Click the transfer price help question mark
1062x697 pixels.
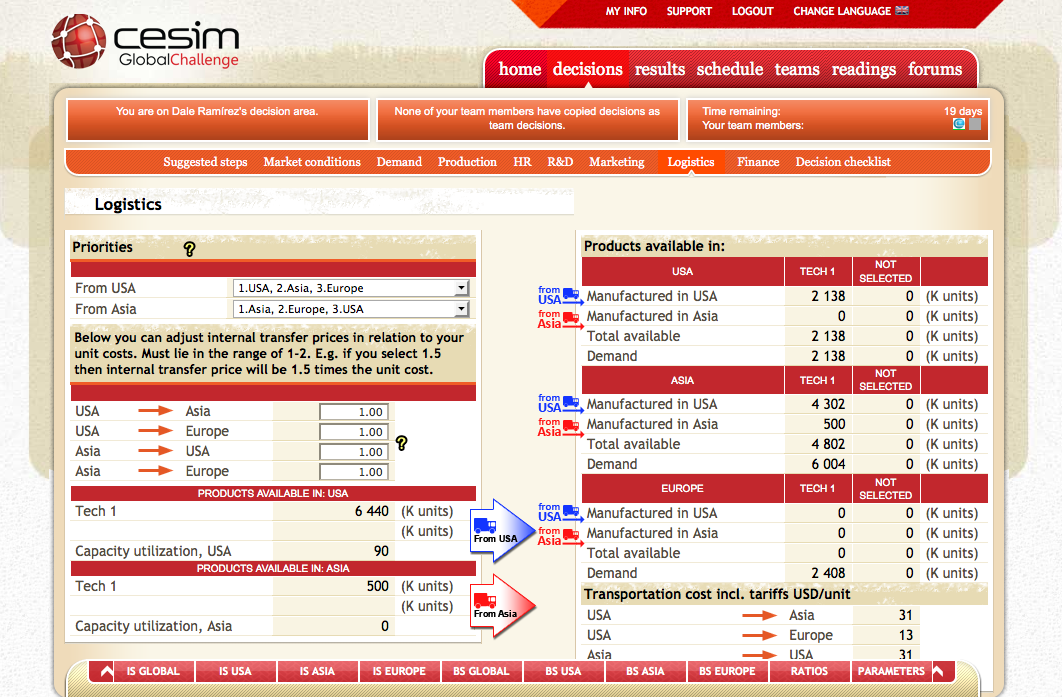tap(402, 443)
